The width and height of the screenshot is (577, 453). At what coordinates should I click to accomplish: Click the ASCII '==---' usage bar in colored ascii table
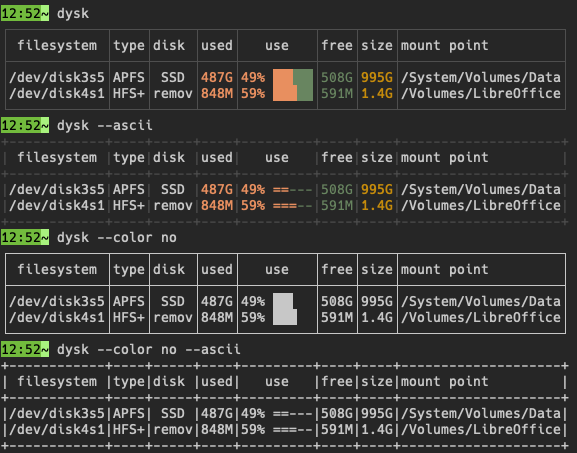point(293,190)
